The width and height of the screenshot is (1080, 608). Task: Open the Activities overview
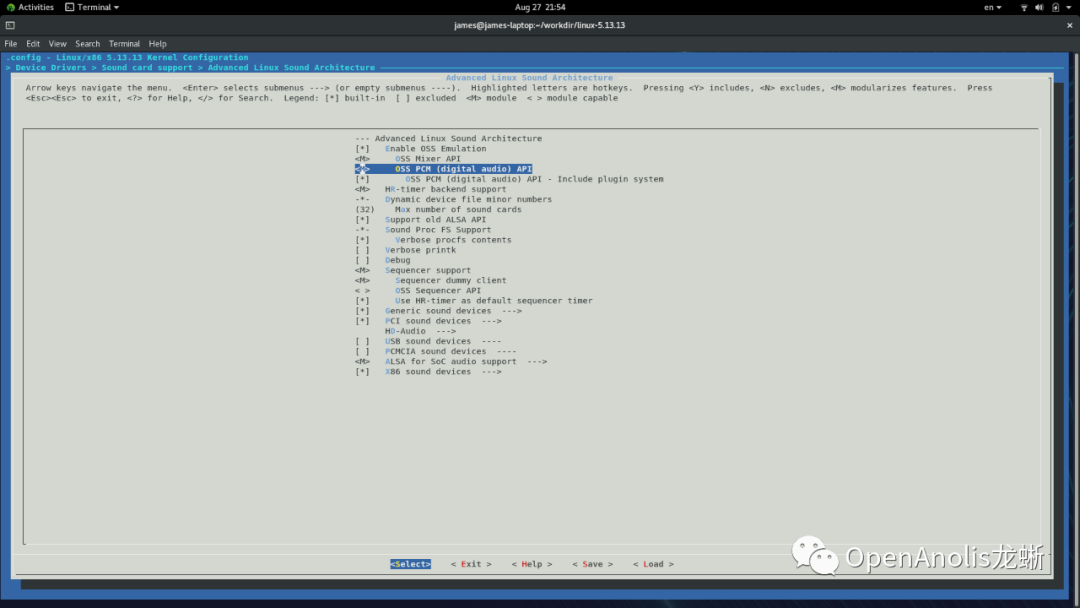pyautogui.click(x=30, y=7)
